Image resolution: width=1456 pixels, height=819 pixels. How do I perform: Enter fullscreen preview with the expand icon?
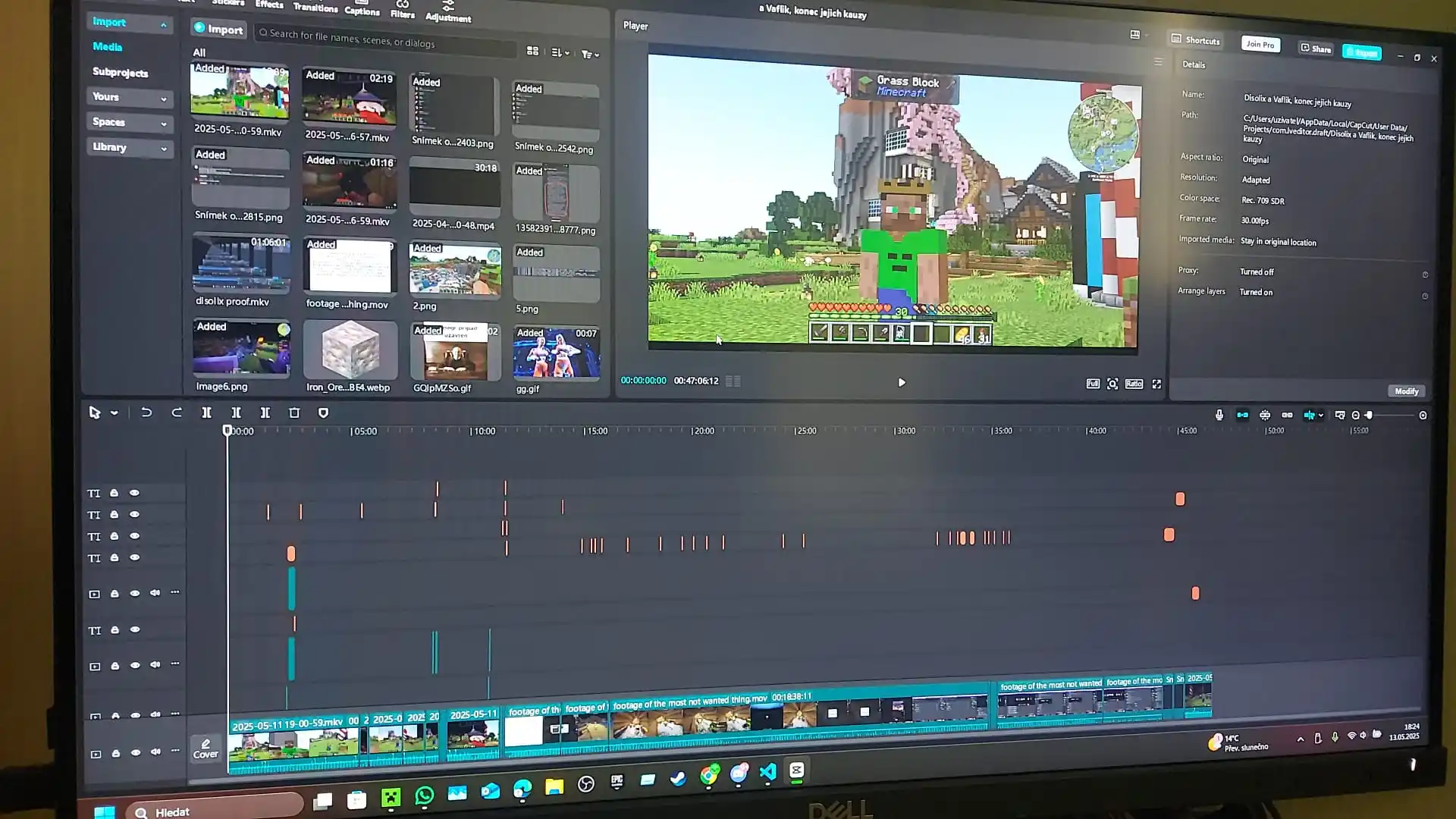tap(1156, 384)
